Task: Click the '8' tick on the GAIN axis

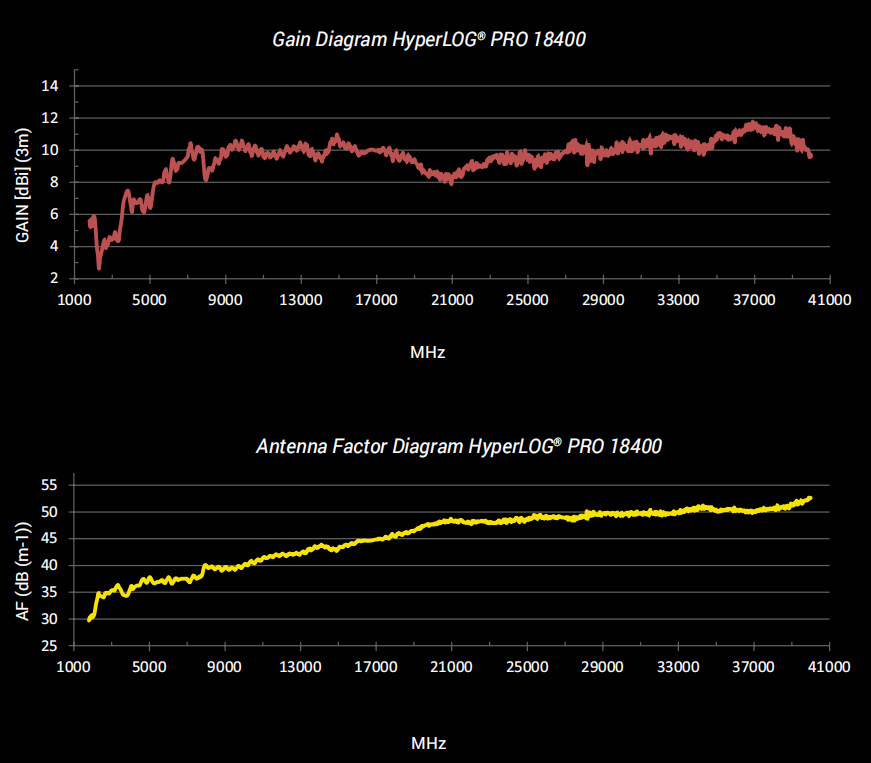Action: point(54,182)
